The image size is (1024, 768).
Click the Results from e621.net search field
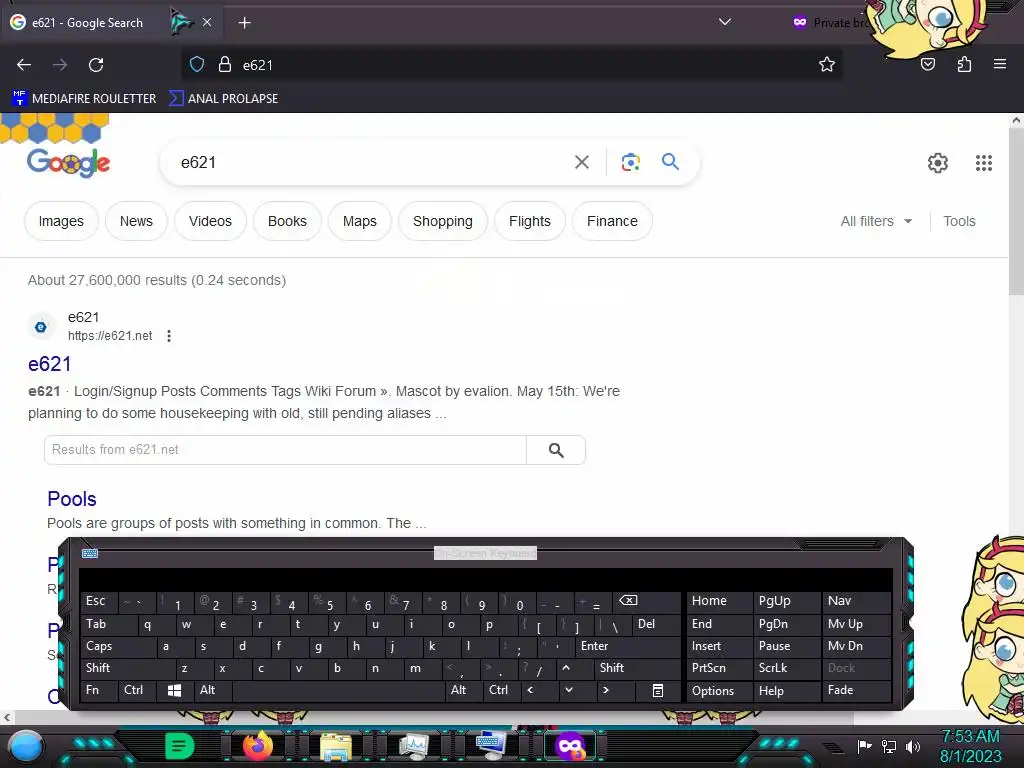click(285, 450)
